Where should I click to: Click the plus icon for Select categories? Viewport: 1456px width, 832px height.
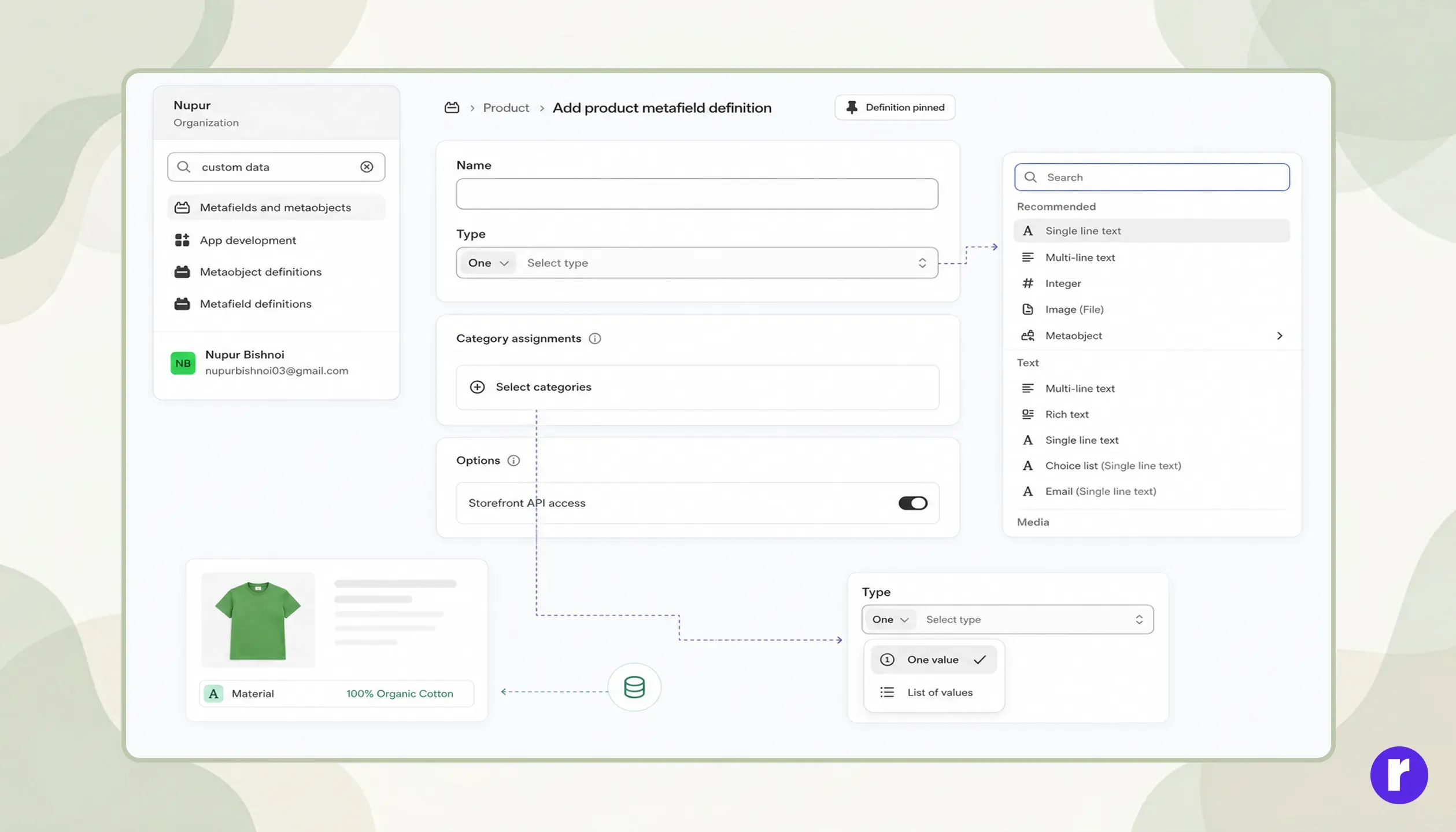point(477,387)
